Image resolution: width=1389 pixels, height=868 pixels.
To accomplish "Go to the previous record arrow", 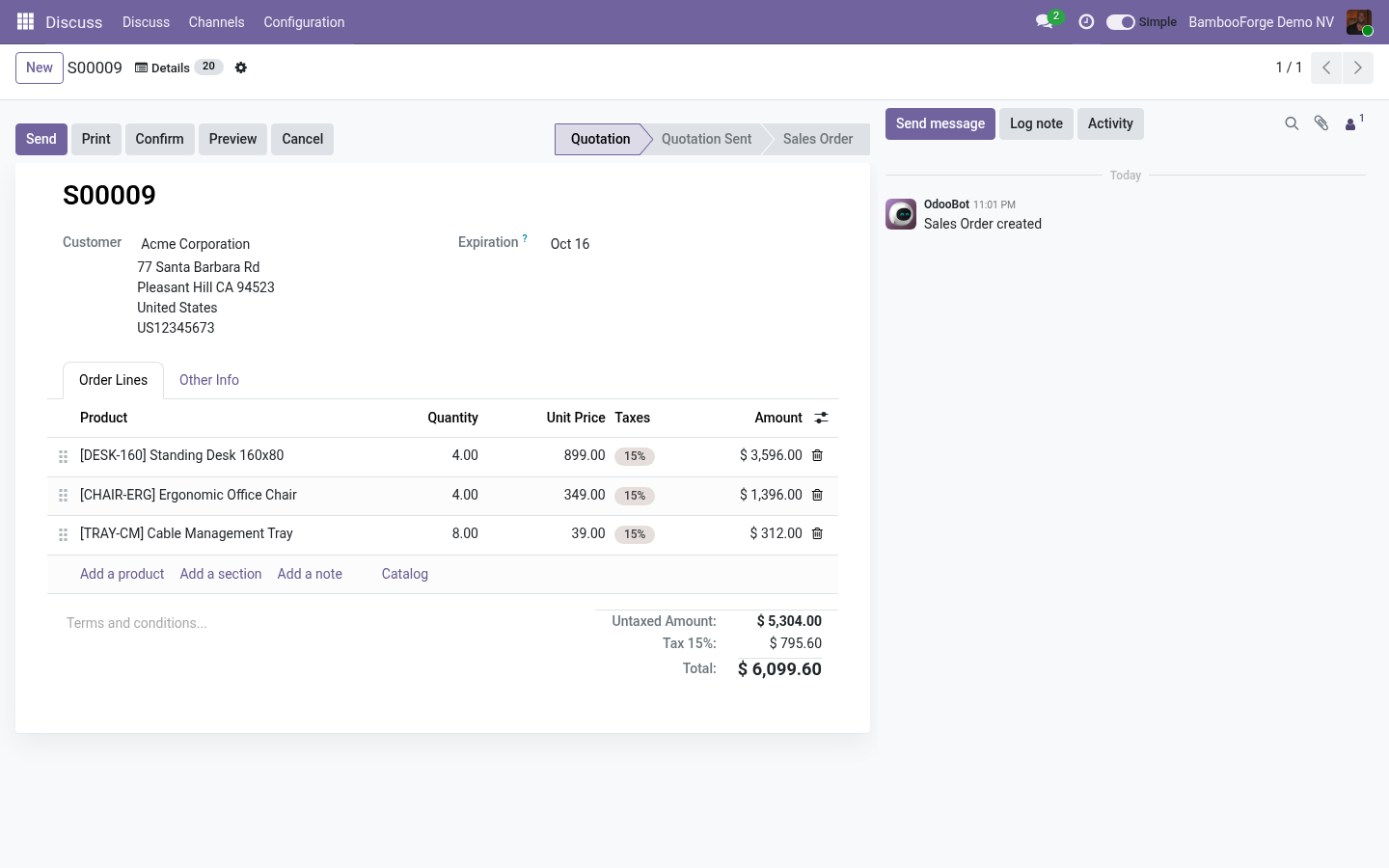I will point(1326,68).
